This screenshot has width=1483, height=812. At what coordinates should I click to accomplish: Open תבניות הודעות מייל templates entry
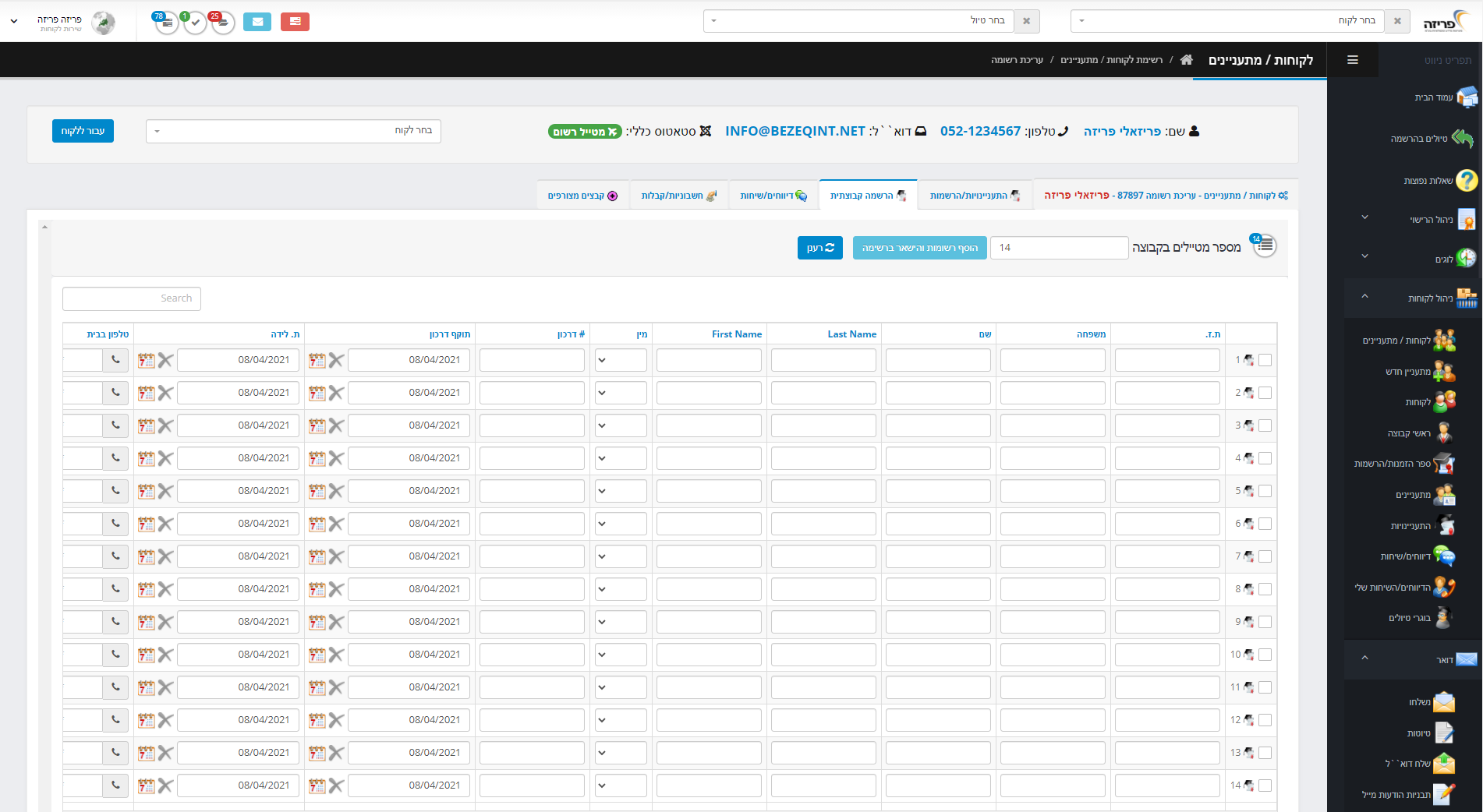1408,795
